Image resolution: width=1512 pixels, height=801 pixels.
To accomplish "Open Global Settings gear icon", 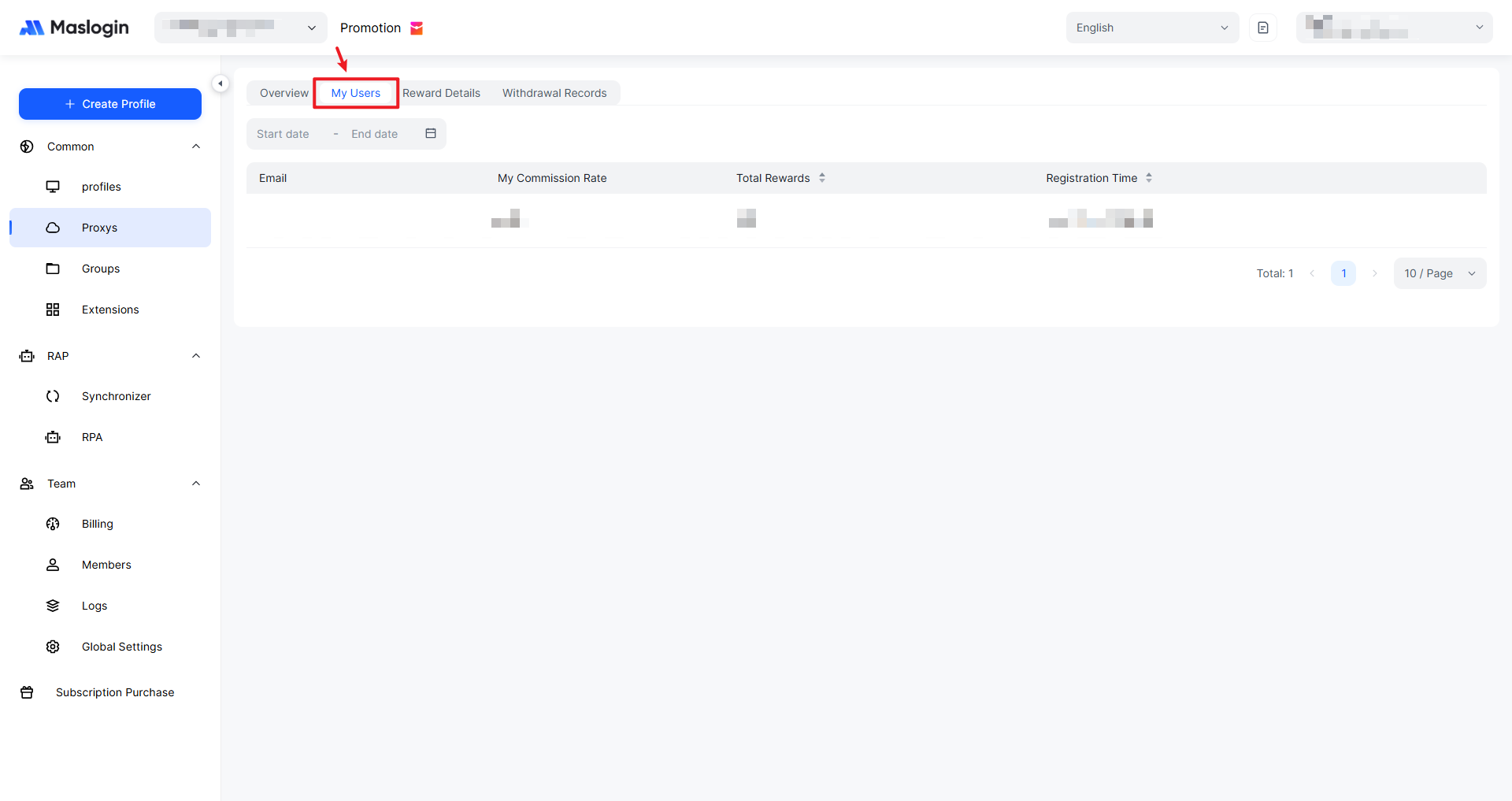I will point(53,647).
